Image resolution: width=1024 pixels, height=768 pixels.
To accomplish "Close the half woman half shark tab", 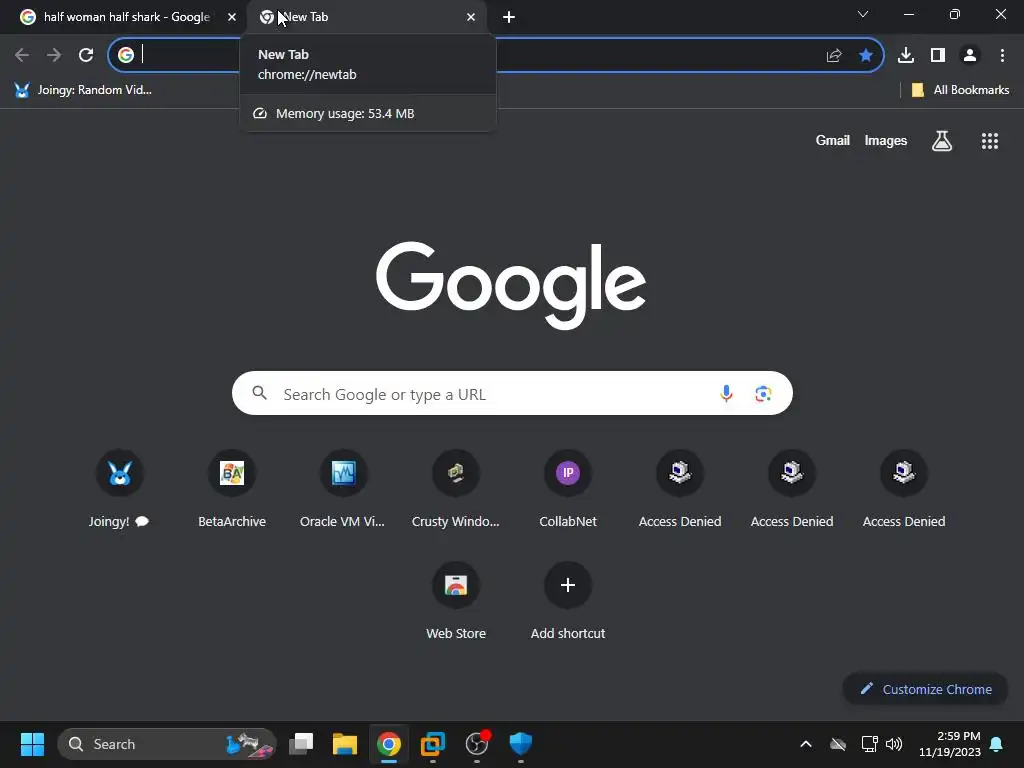I will point(232,17).
